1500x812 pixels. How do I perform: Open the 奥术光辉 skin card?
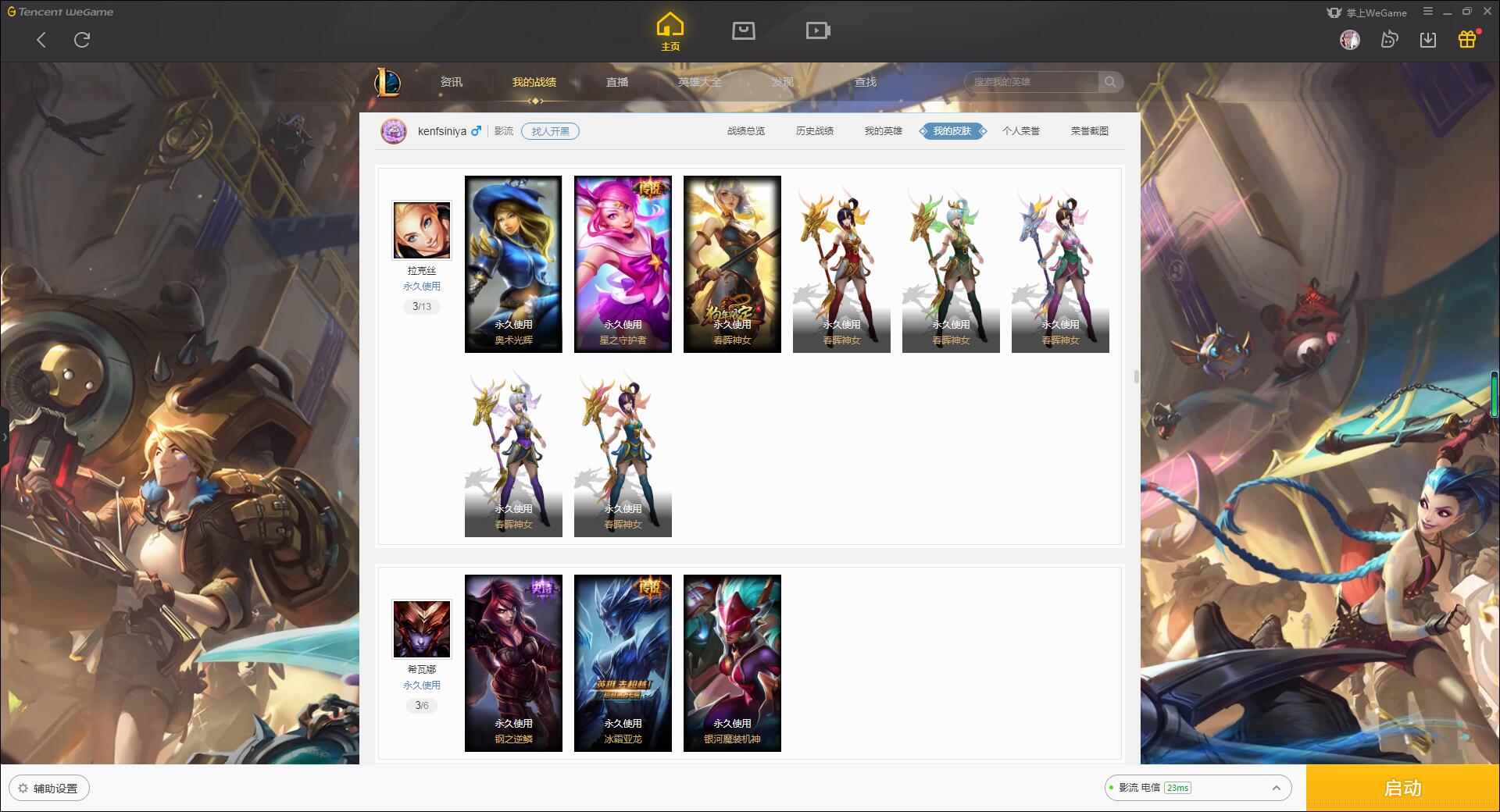513,264
